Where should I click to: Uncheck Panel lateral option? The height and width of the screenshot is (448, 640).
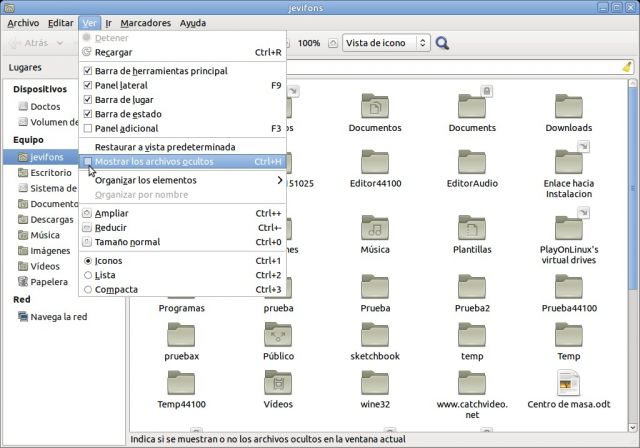(x=88, y=86)
